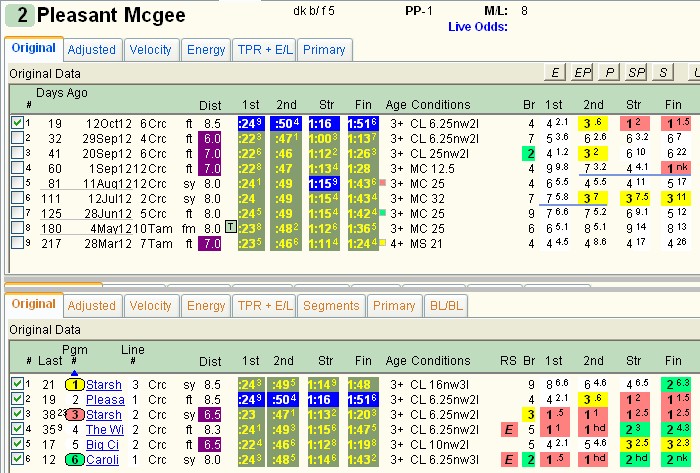Click the purple 6.0 distance cell
700x473 pixels.
[x=210, y=139]
